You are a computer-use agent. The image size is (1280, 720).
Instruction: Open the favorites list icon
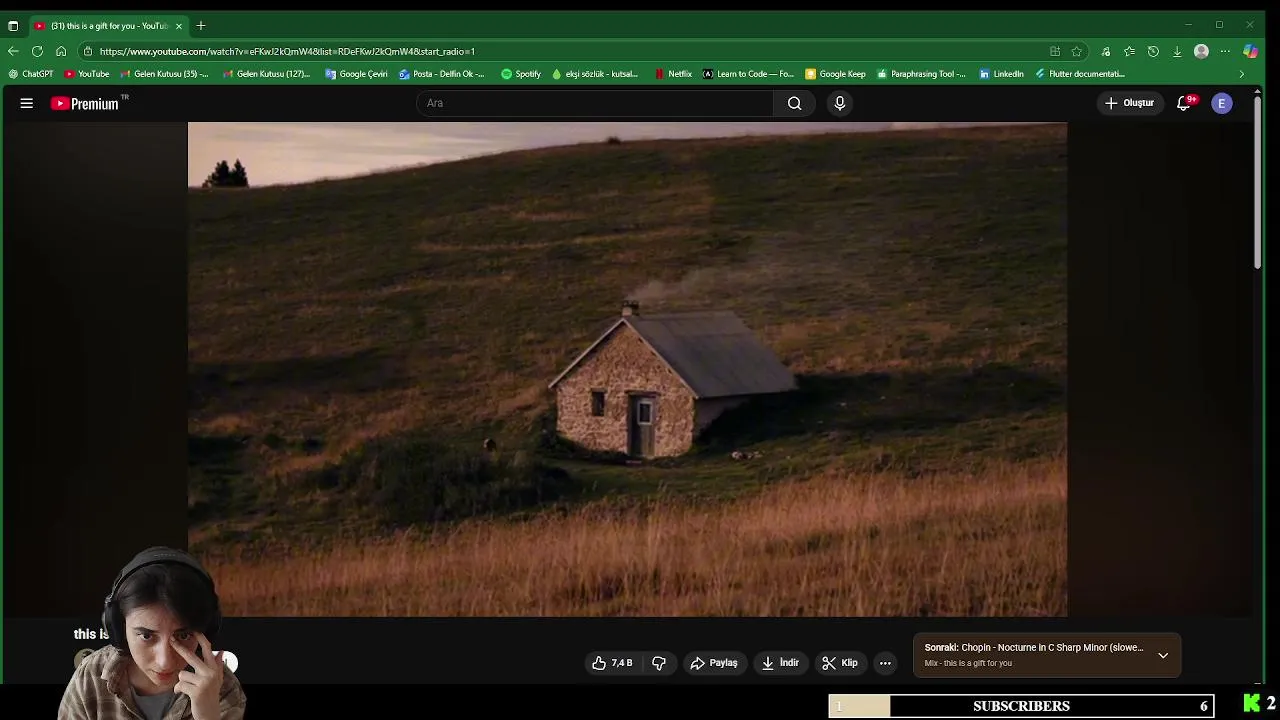point(1129,51)
